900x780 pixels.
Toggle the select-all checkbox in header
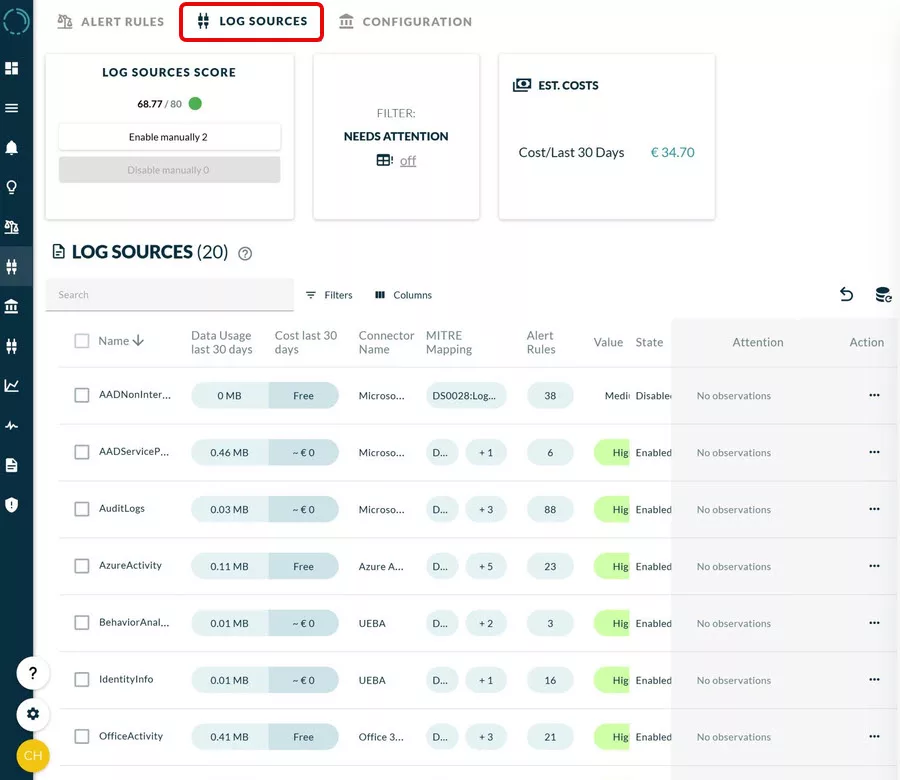point(82,341)
